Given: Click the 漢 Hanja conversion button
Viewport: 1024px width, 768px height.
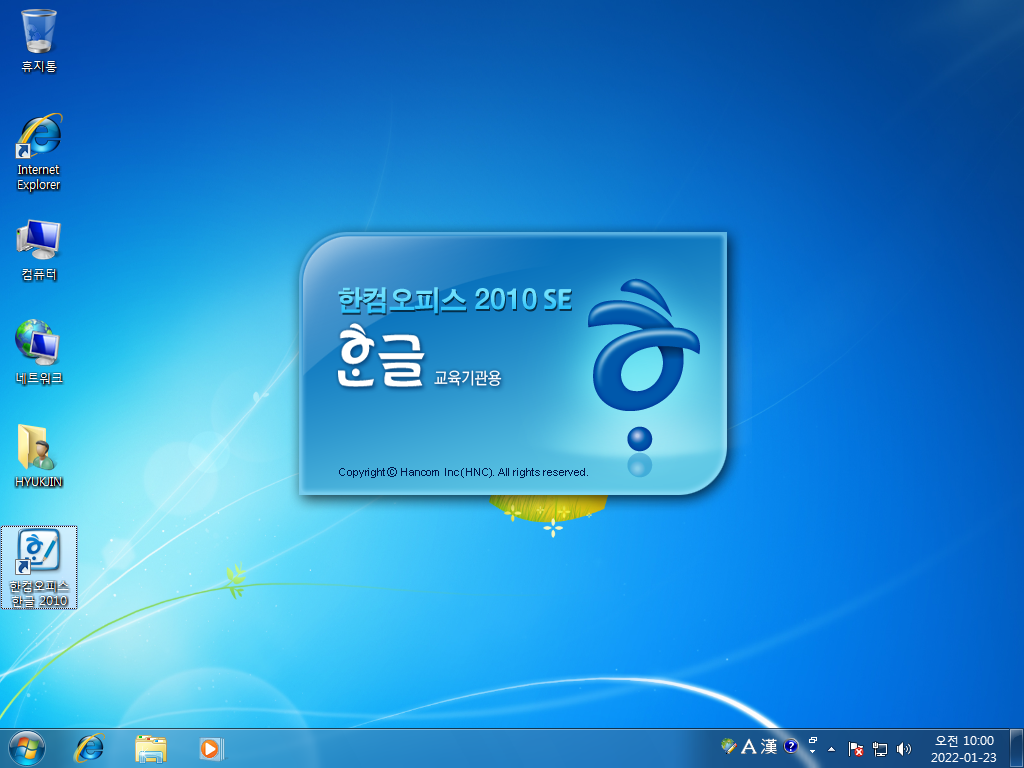Looking at the screenshot, I should (769, 746).
